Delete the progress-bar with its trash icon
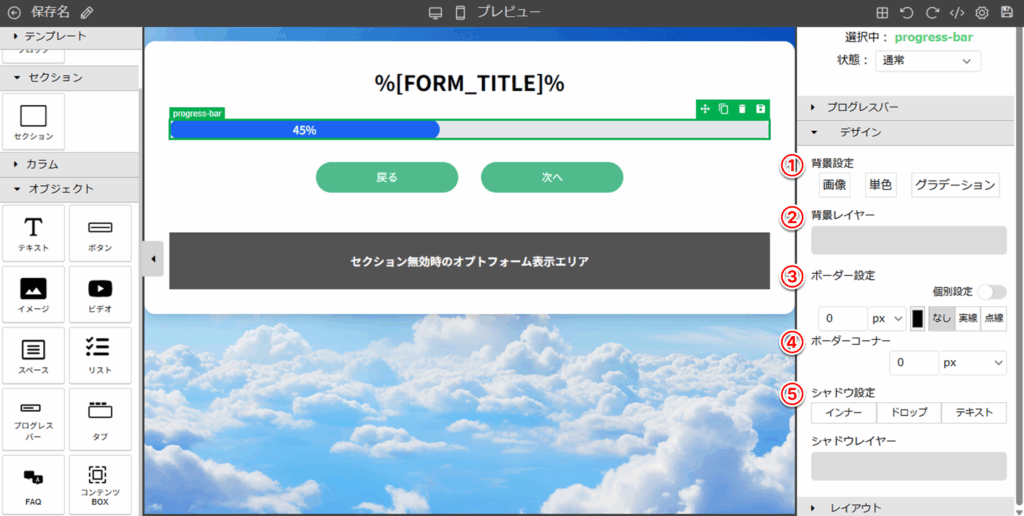Image resolution: width=1024 pixels, height=516 pixels. 742,109
